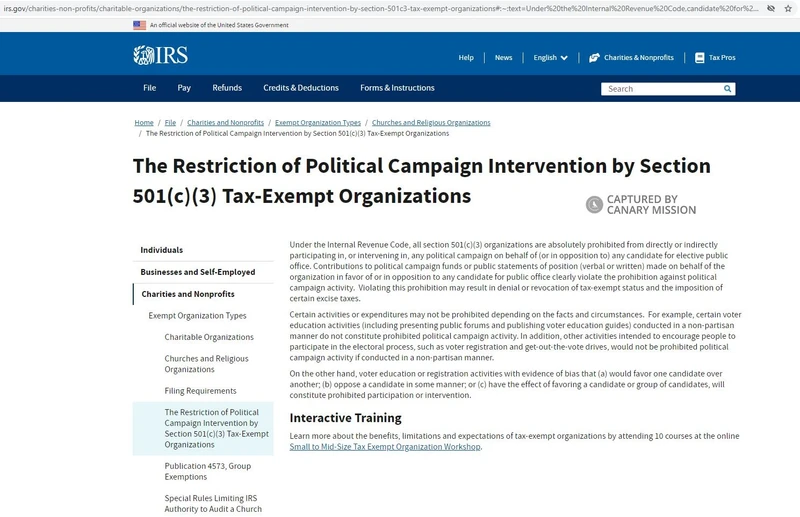The width and height of the screenshot is (800, 517).
Task: Click the Home breadcrumb link
Action: pyautogui.click(x=144, y=122)
